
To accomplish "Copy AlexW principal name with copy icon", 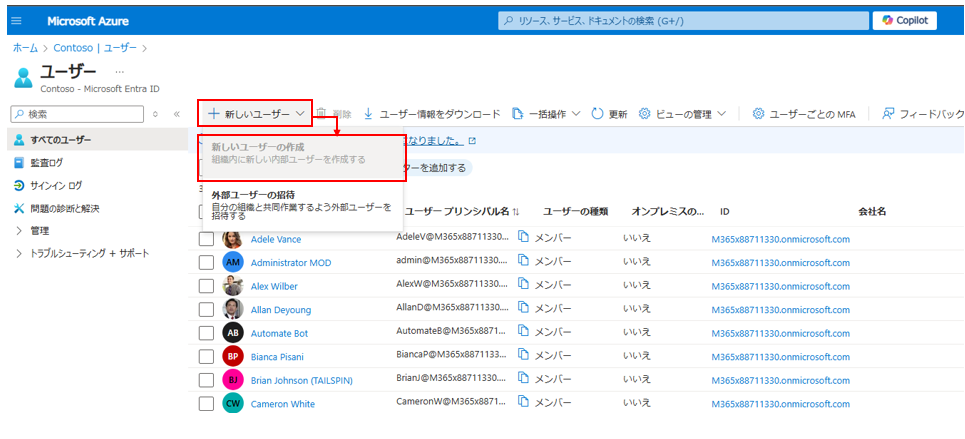I will click(x=524, y=284).
